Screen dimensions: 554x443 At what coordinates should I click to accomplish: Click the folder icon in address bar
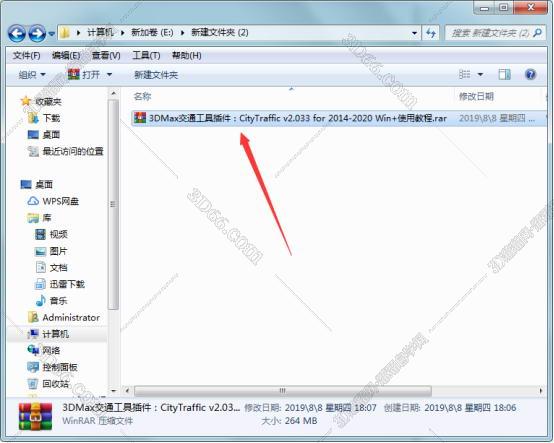[x=65, y=33]
